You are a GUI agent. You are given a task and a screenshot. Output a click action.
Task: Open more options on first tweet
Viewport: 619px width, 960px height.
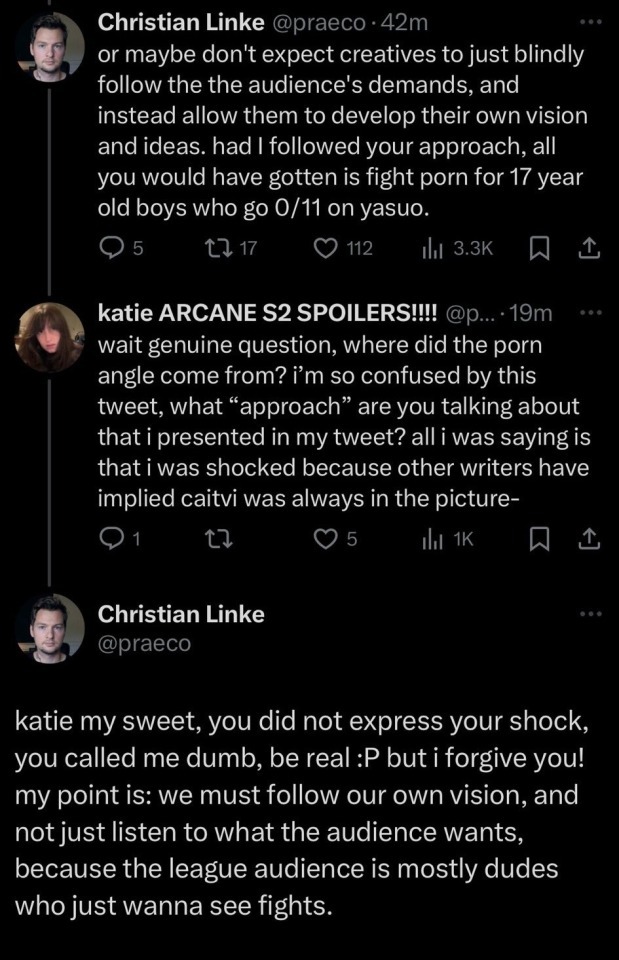pos(592,21)
